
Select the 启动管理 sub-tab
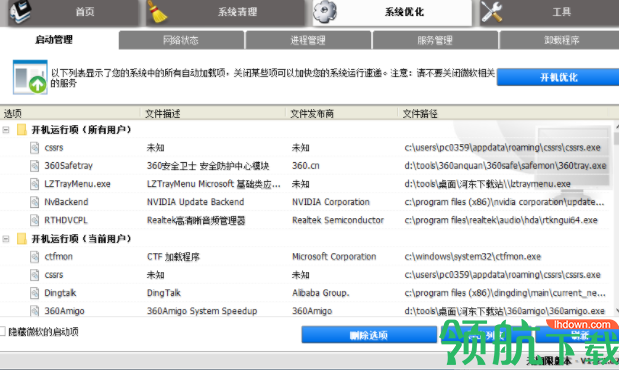point(54,40)
